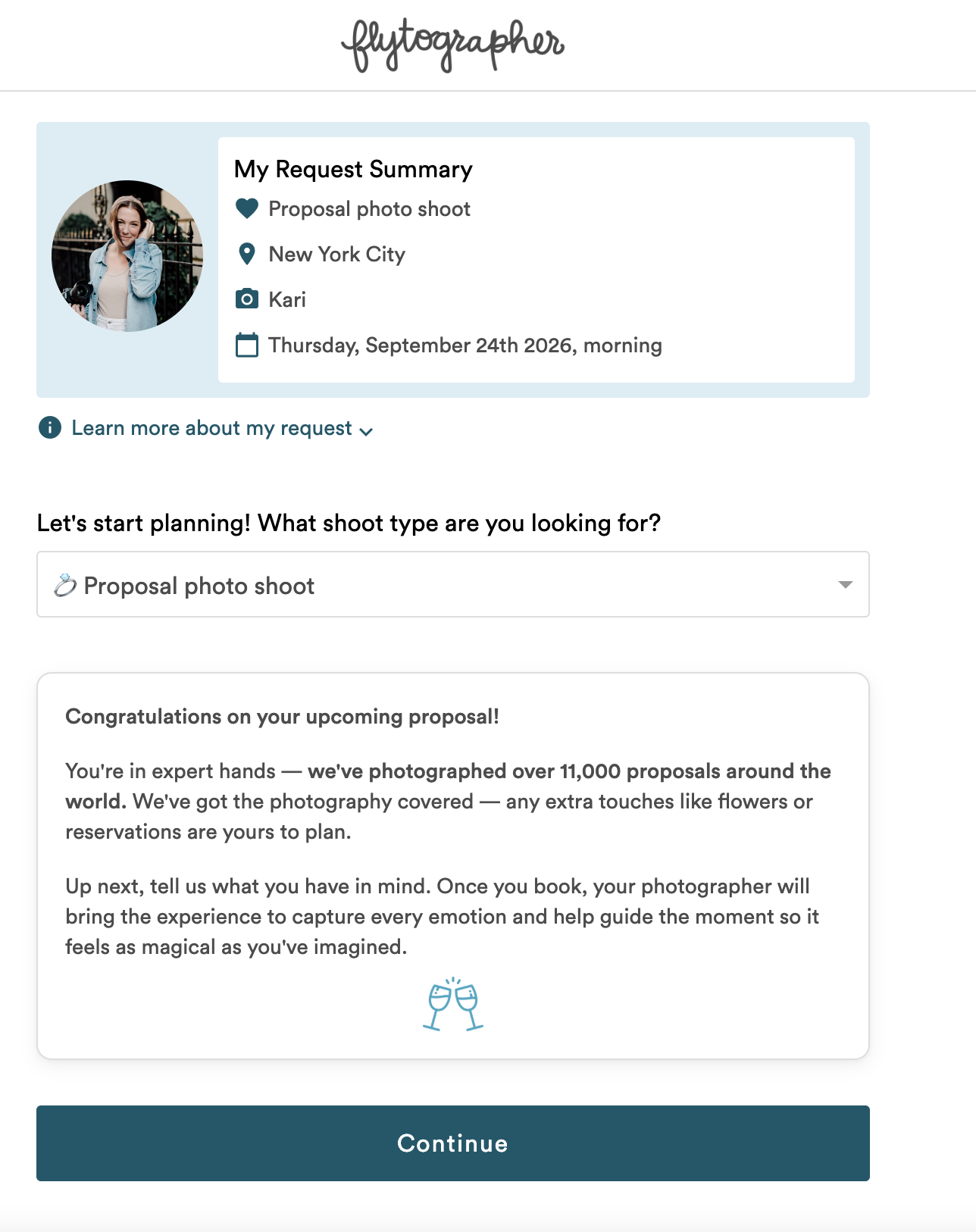Click the Congratulations on your upcoming proposal heading
Screen dimensions: 976x1232
click(x=282, y=717)
